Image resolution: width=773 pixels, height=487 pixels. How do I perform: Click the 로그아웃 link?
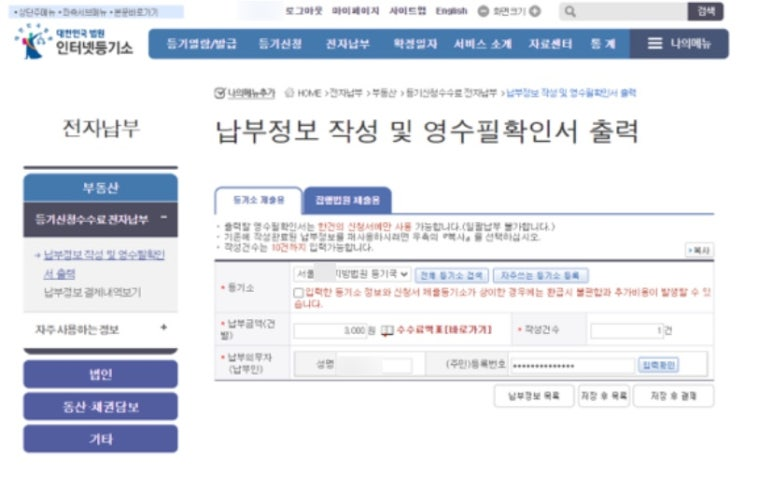pyautogui.click(x=304, y=11)
